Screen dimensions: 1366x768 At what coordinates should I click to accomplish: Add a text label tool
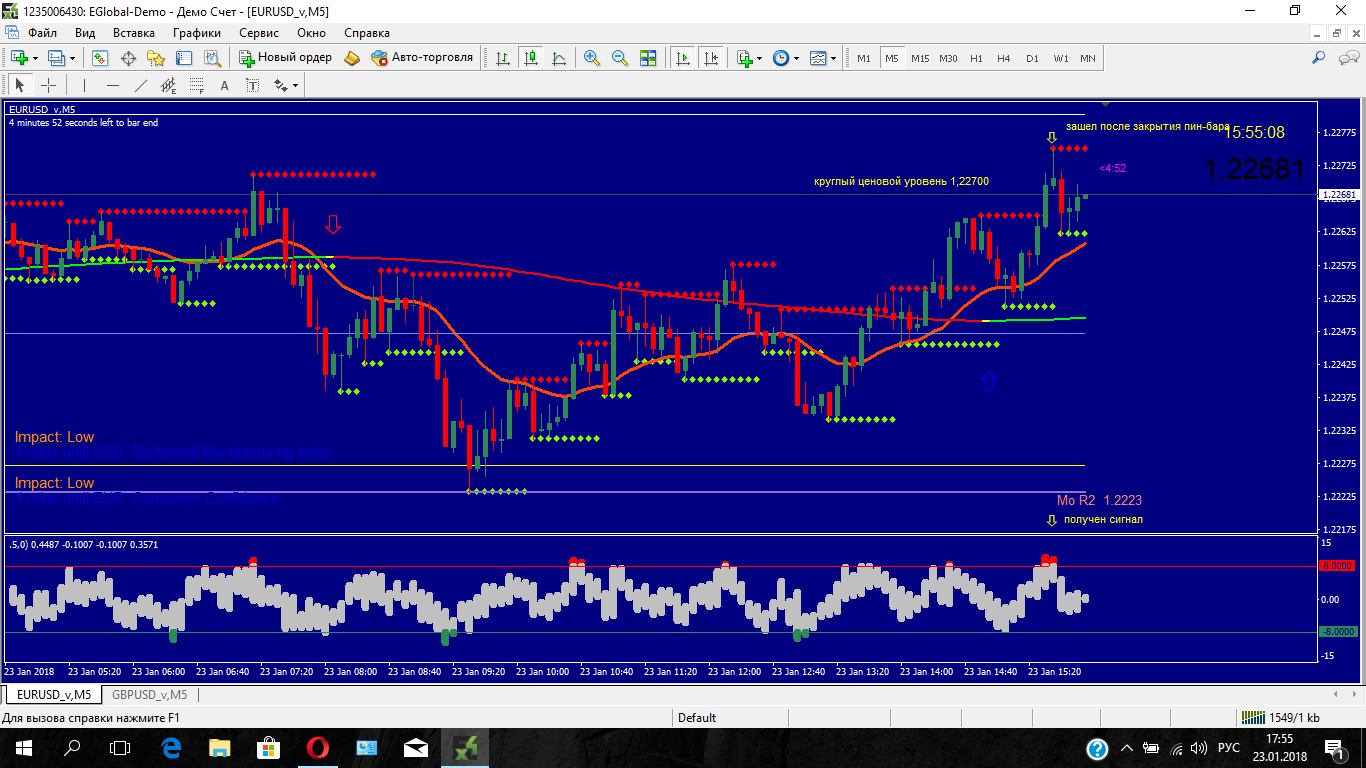coord(224,85)
